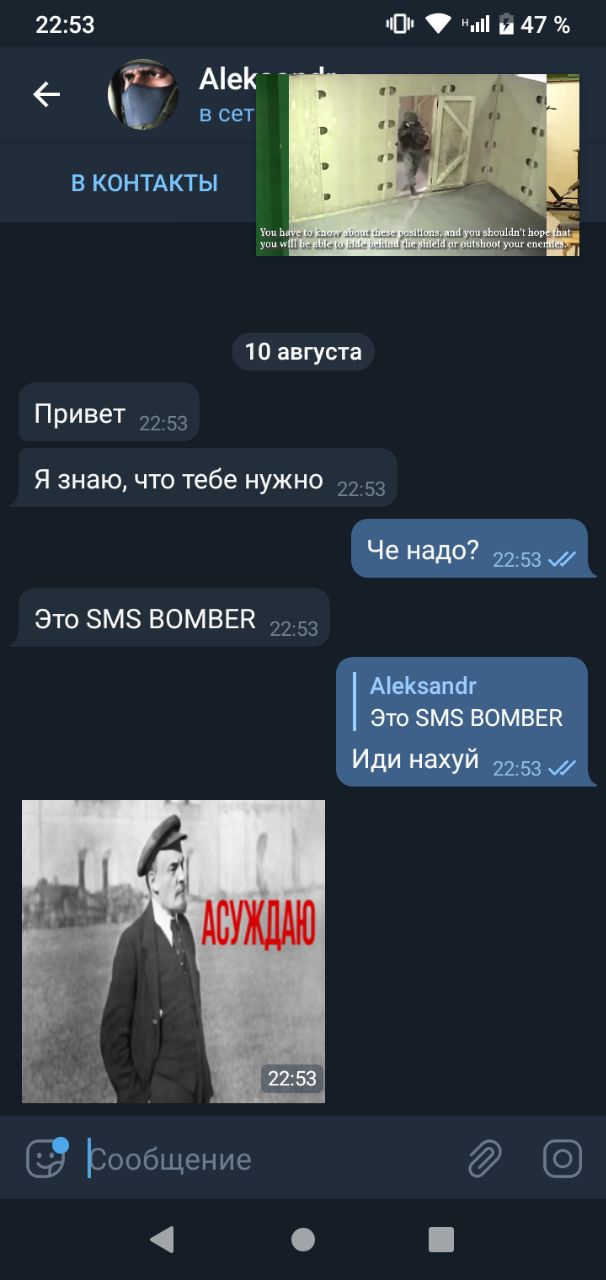Open the АСУЖДАЮ meme image

pos(173,951)
